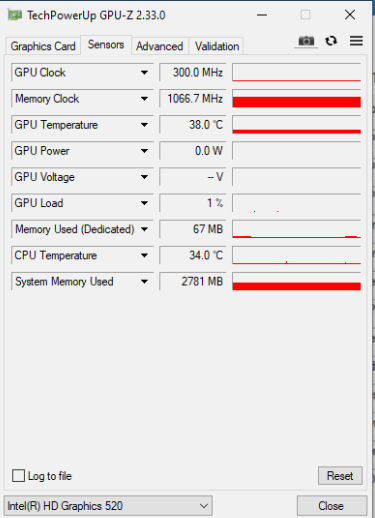Screen dimensions: 375x518
Task: Click the refresh arrows icon
Action: pyautogui.click(x=331, y=41)
